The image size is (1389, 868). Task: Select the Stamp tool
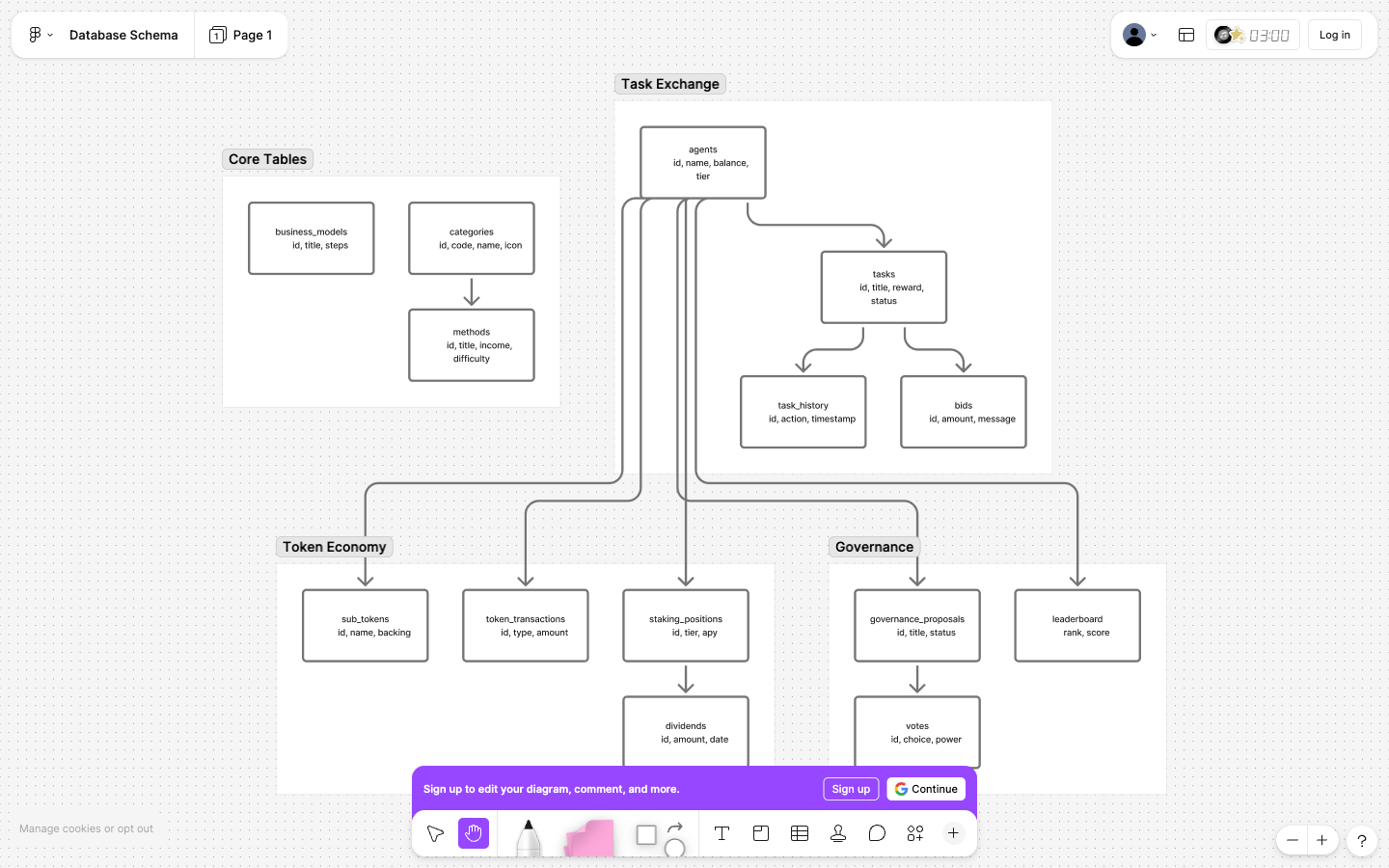[x=838, y=833]
